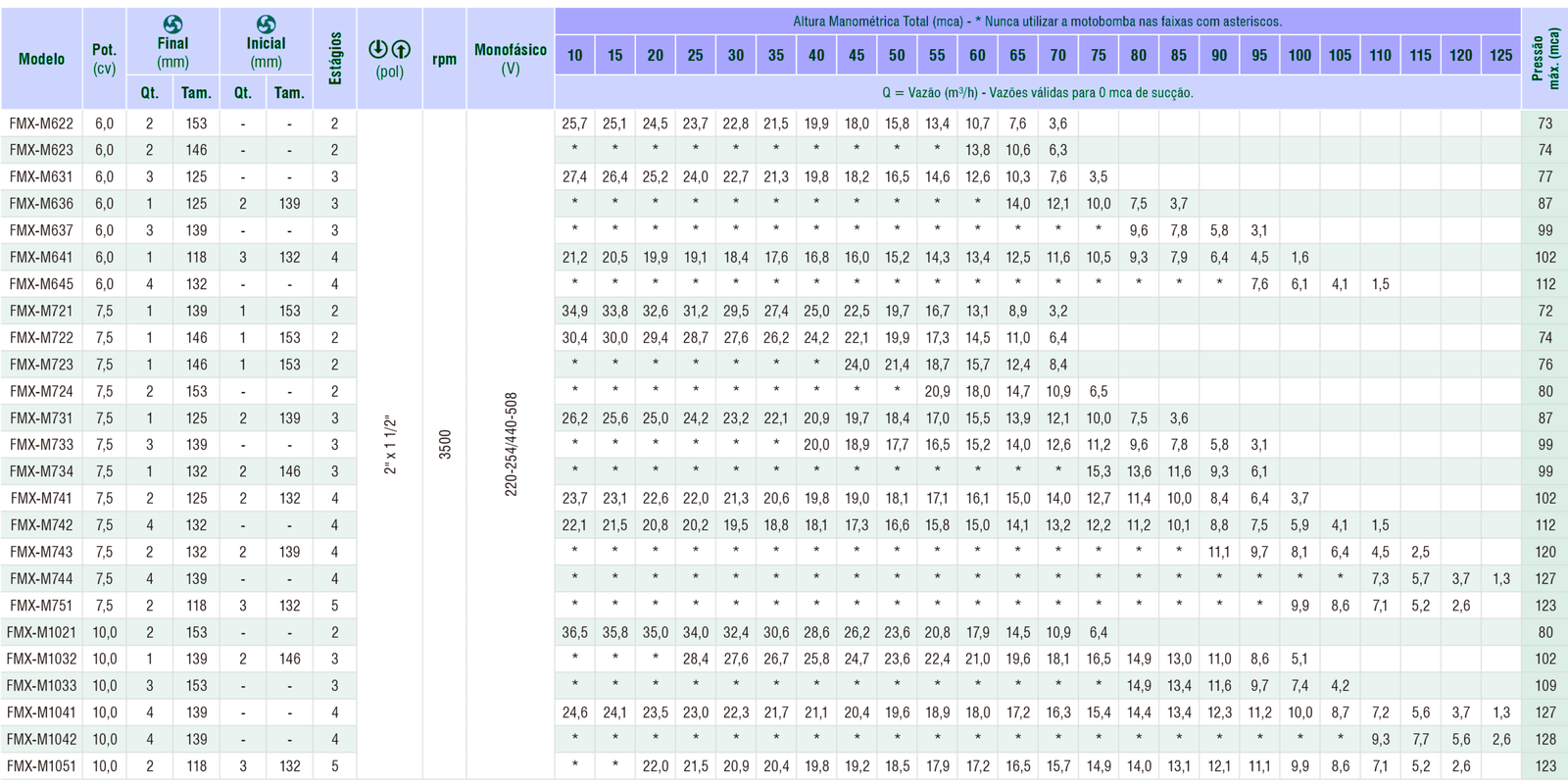Click model name FMX-M636
The height and width of the screenshot is (783, 1568).
pos(41,204)
